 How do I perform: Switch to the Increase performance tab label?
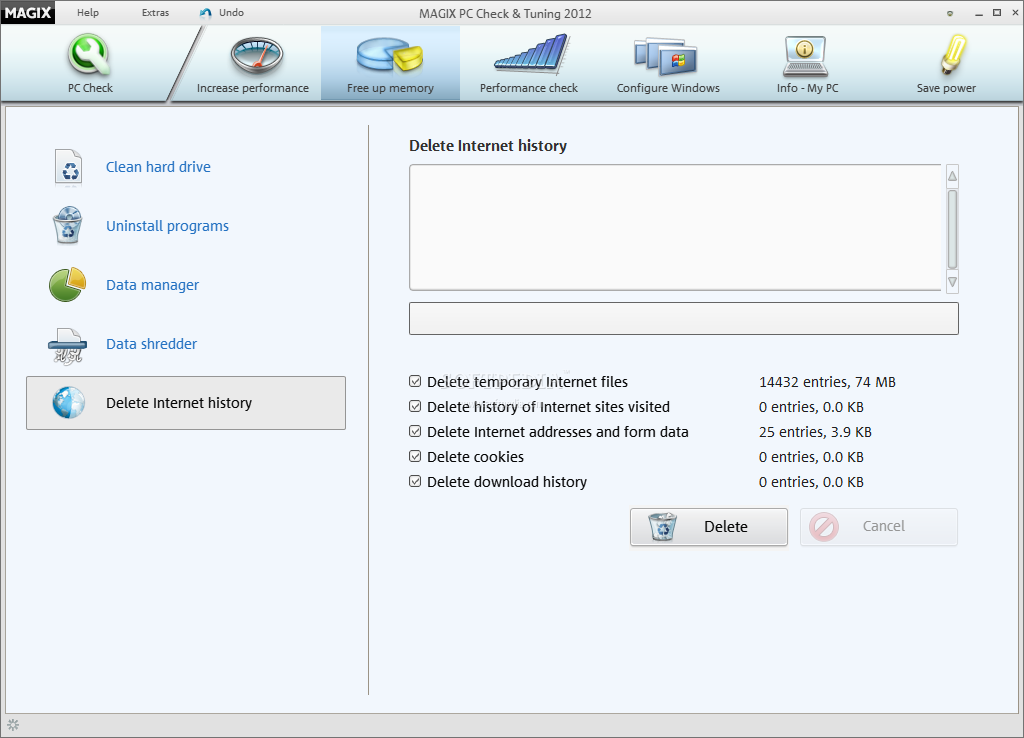[253, 88]
